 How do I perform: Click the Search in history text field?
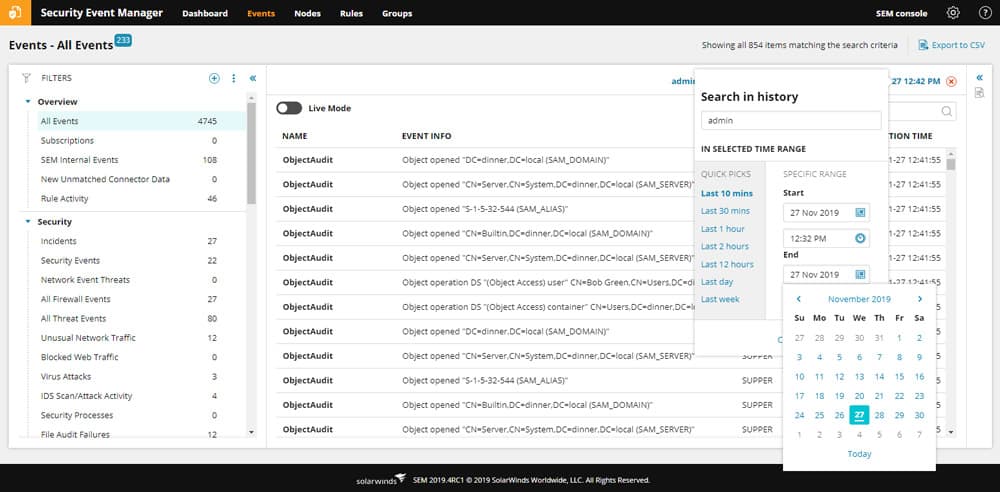[x=791, y=120]
